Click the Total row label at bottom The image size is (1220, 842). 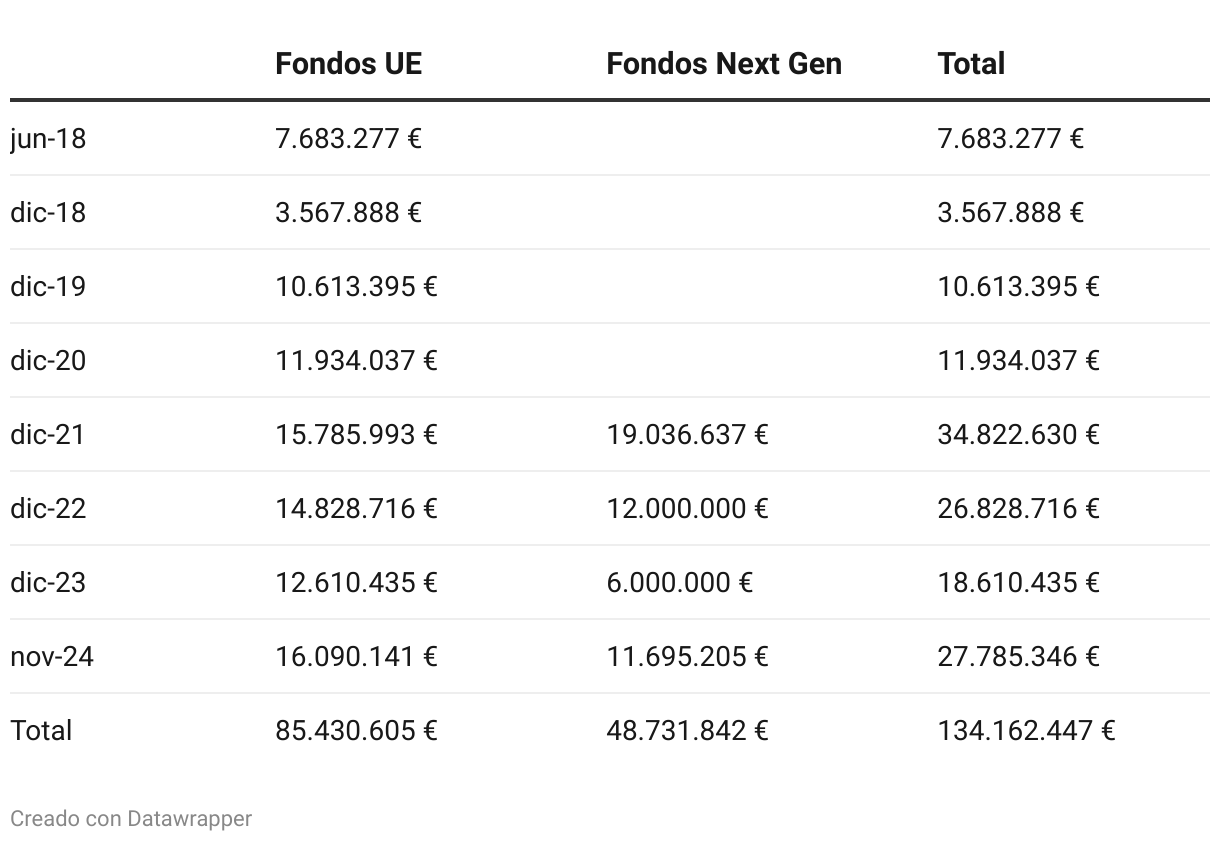[41, 730]
